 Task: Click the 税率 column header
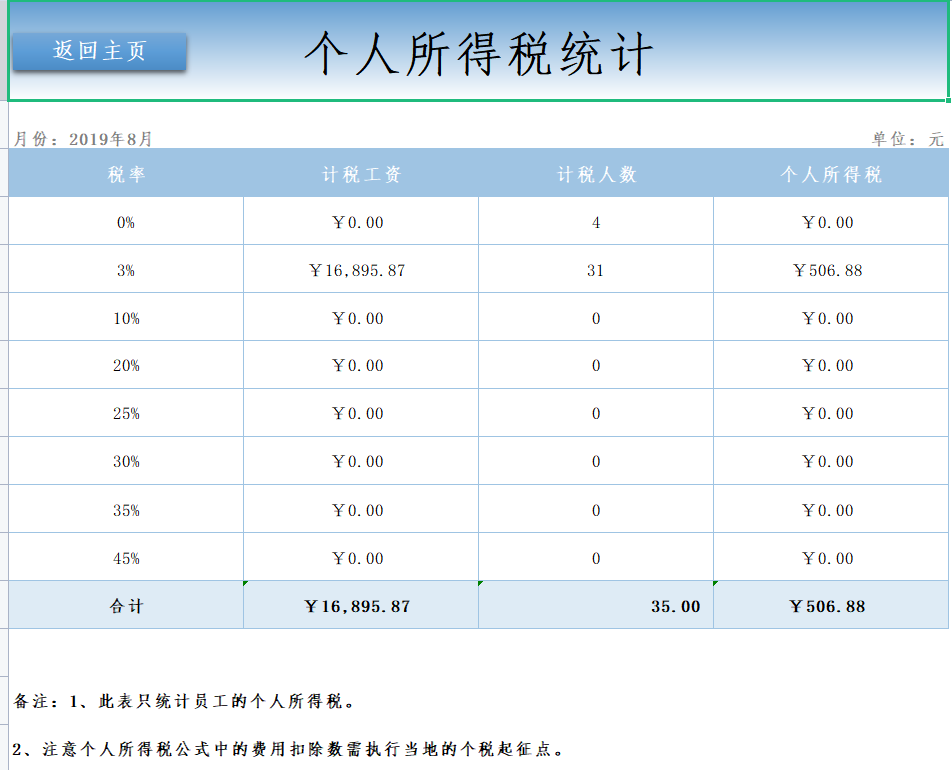126,173
